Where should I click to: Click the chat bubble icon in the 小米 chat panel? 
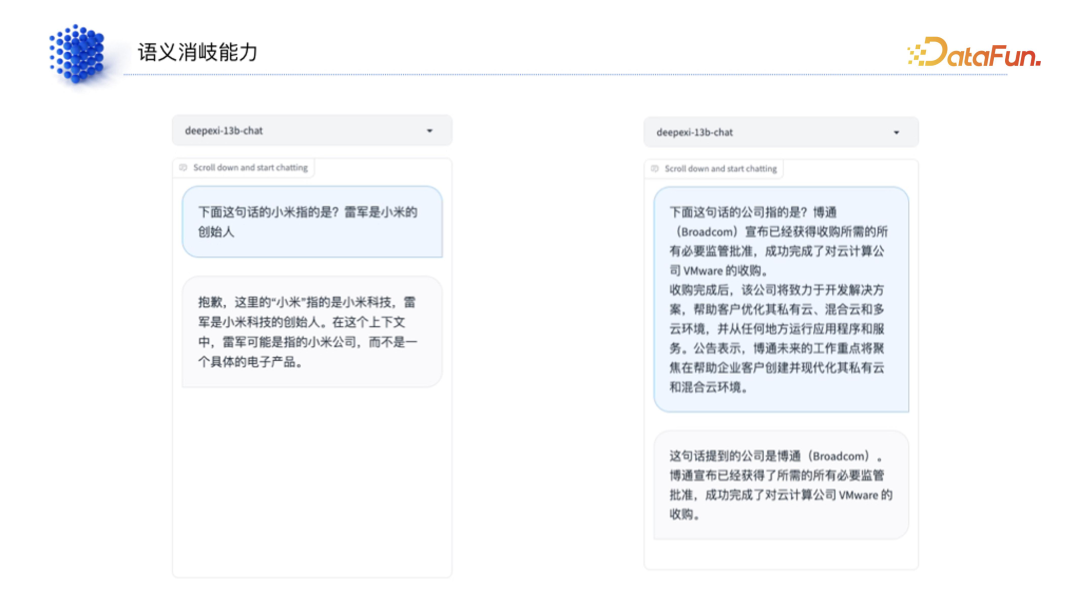tap(183, 168)
